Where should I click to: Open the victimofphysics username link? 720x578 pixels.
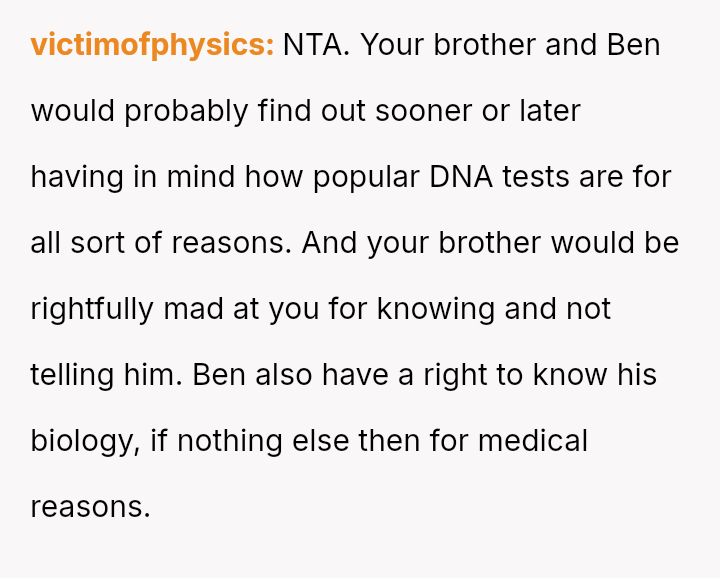coord(152,45)
